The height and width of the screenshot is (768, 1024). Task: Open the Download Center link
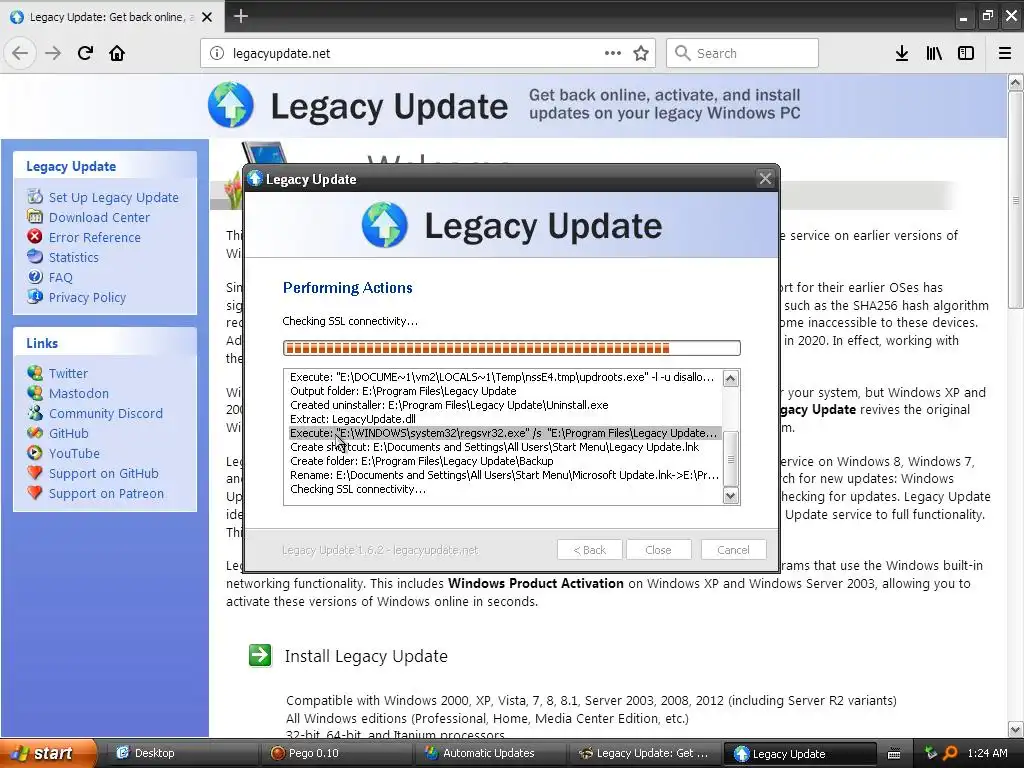pyautogui.click(x=99, y=217)
